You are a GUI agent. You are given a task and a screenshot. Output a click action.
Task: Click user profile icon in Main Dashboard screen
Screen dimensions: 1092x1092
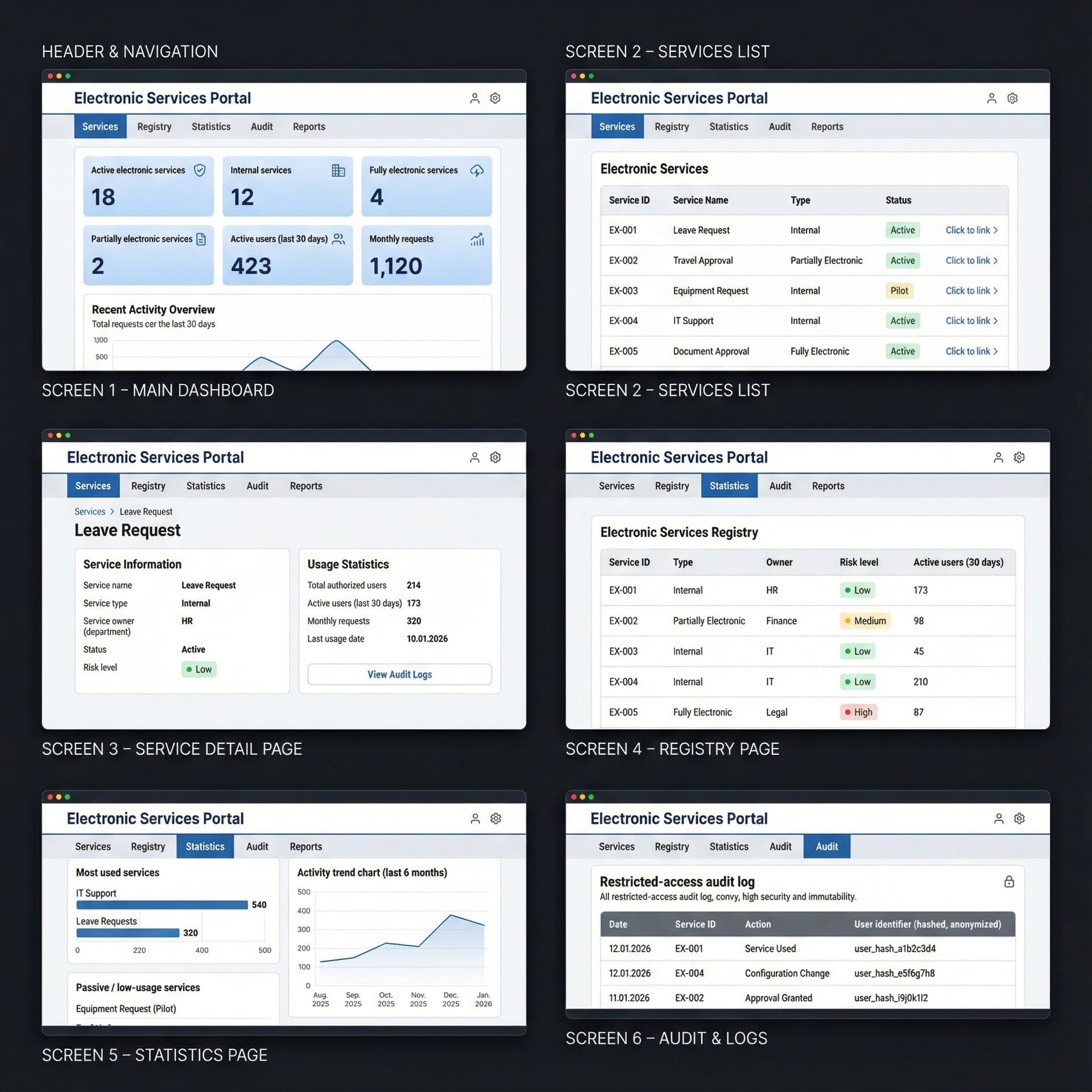coord(474,98)
